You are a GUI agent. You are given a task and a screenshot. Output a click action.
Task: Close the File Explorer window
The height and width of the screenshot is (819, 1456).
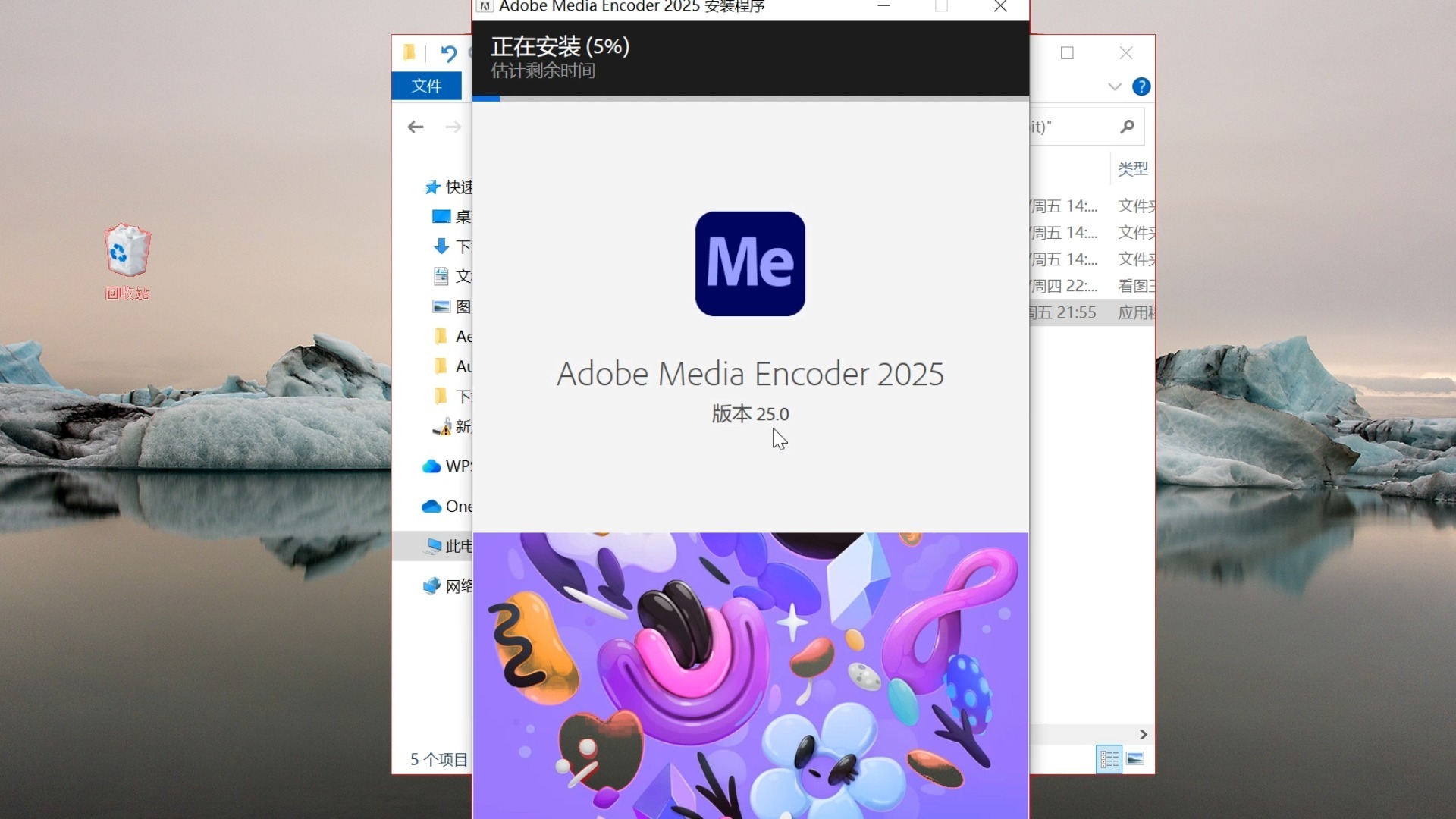click(x=1126, y=53)
